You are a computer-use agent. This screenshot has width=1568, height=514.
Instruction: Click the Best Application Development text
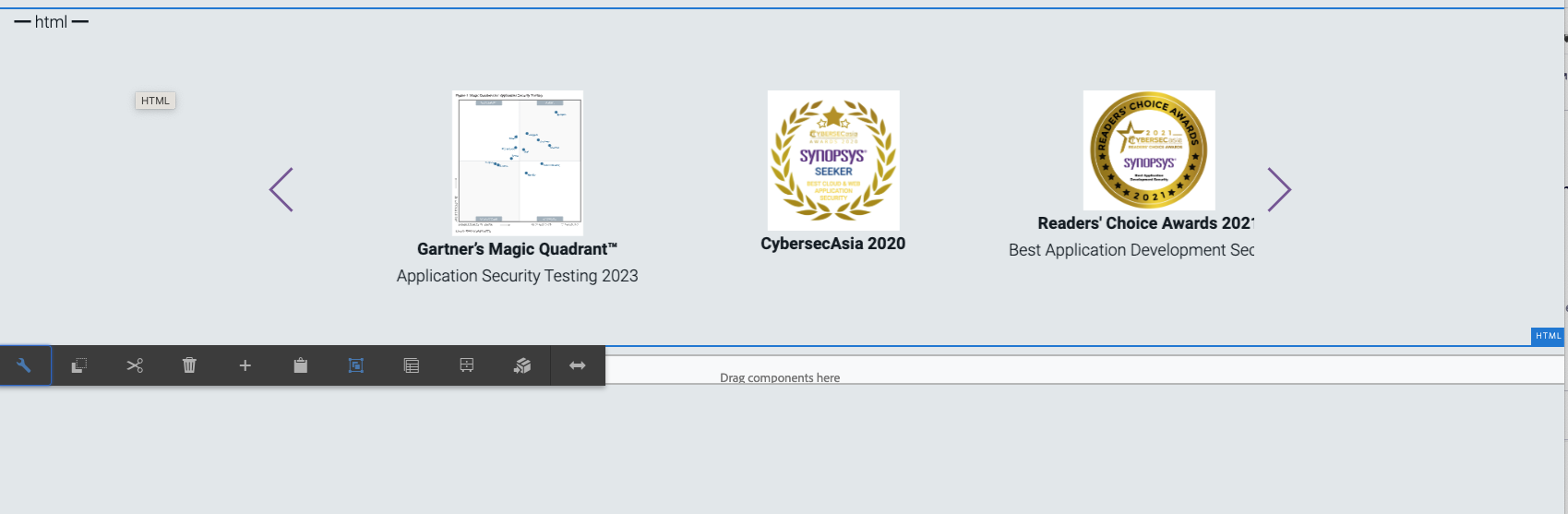[x=1131, y=250]
